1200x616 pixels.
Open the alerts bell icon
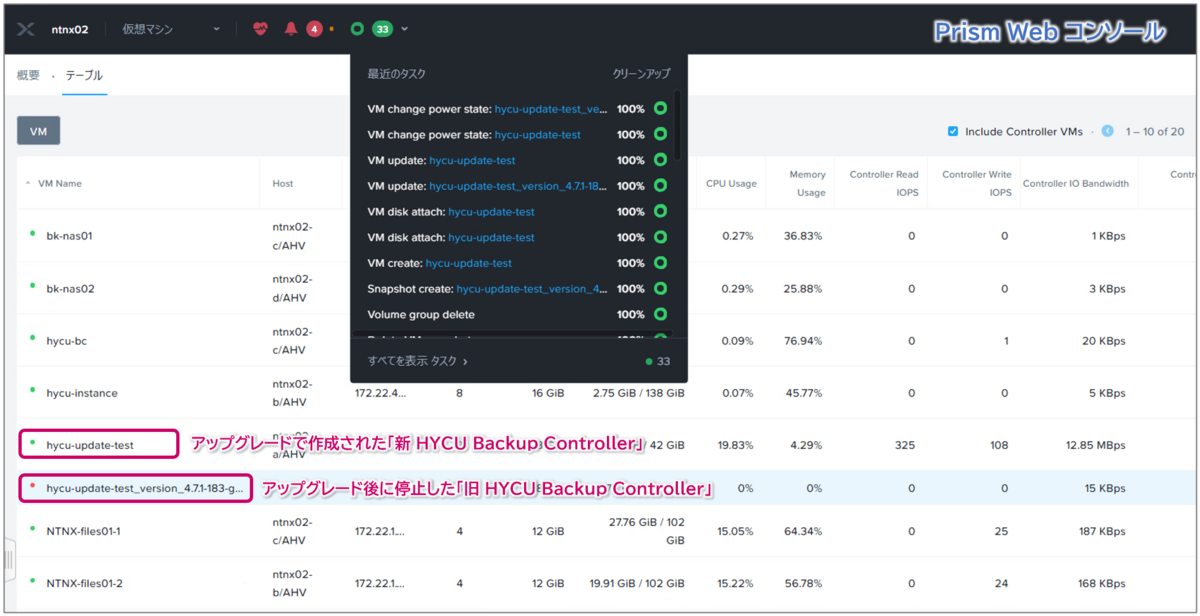coord(291,29)
